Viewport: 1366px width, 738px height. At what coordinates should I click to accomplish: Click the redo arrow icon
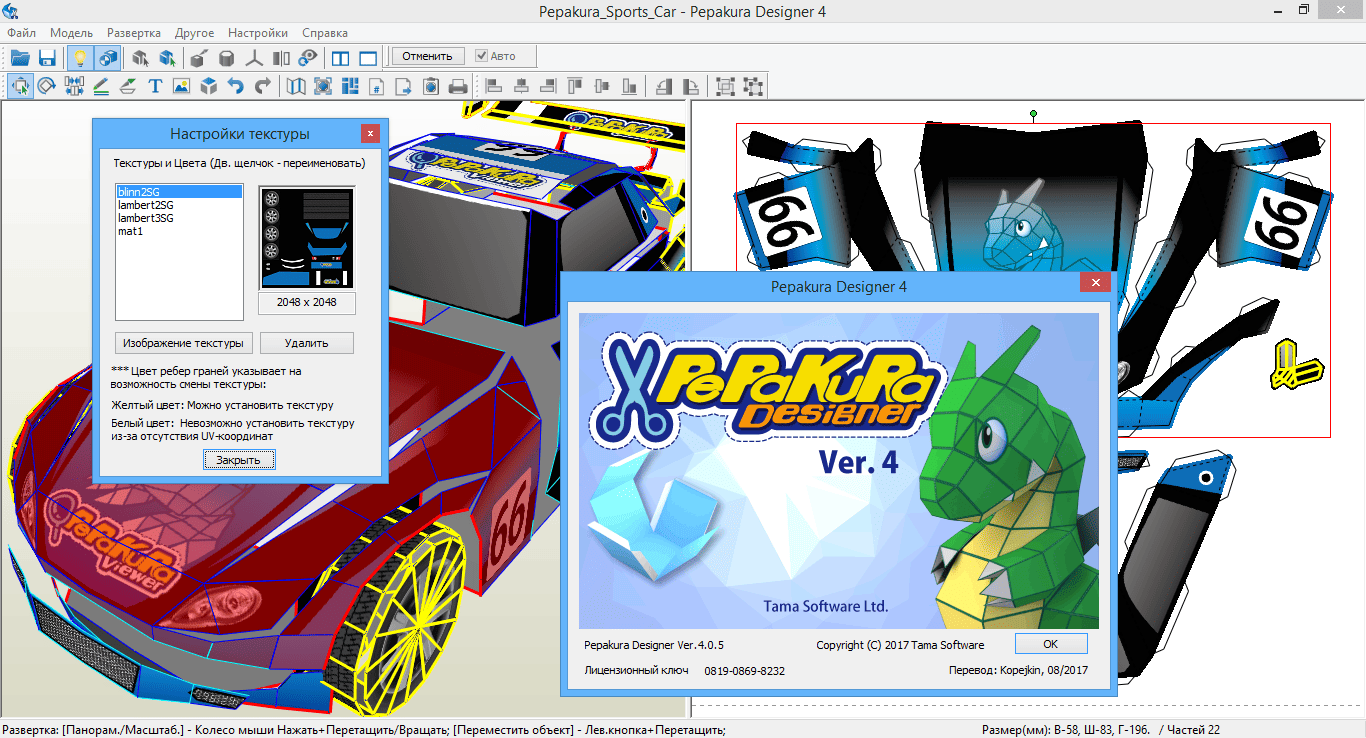tap(262, 86)
